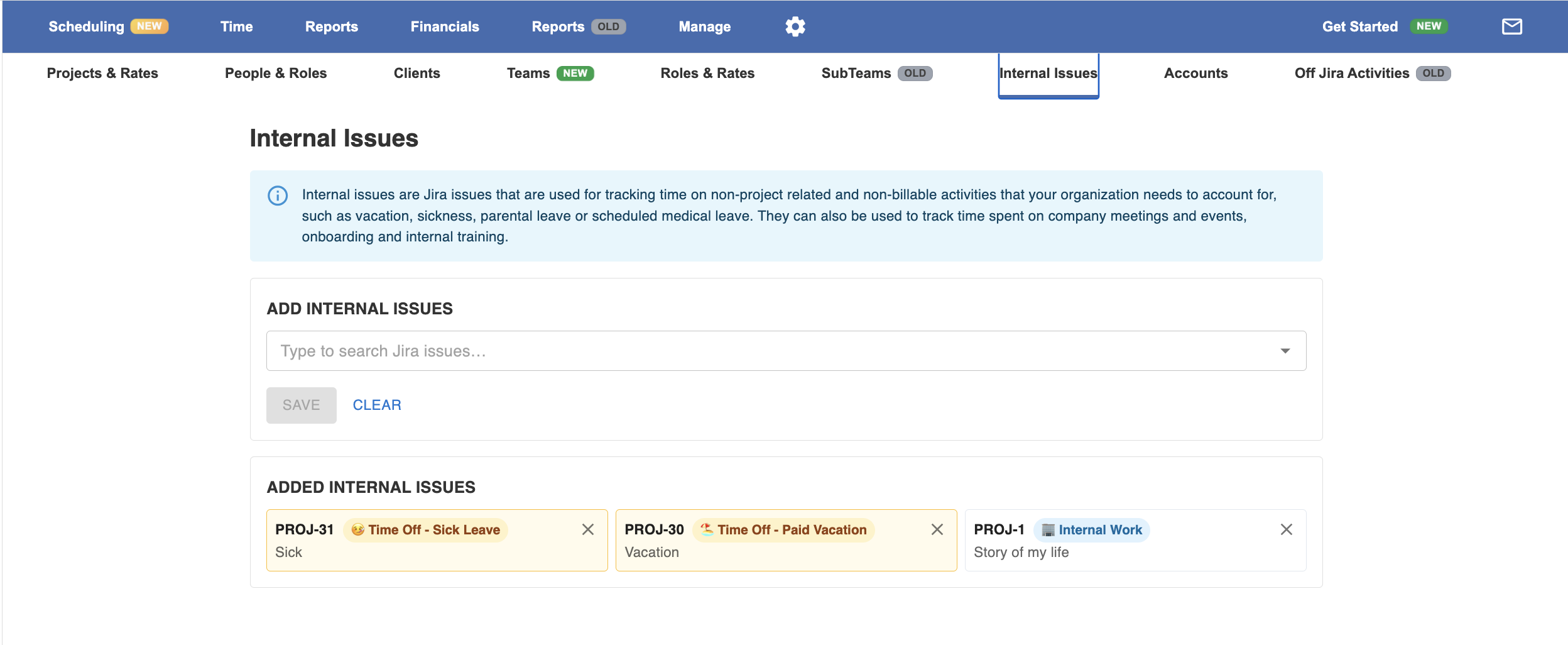Click the Internal Work tag
The image size is (1568, 645).
[x=1092, y=530]
